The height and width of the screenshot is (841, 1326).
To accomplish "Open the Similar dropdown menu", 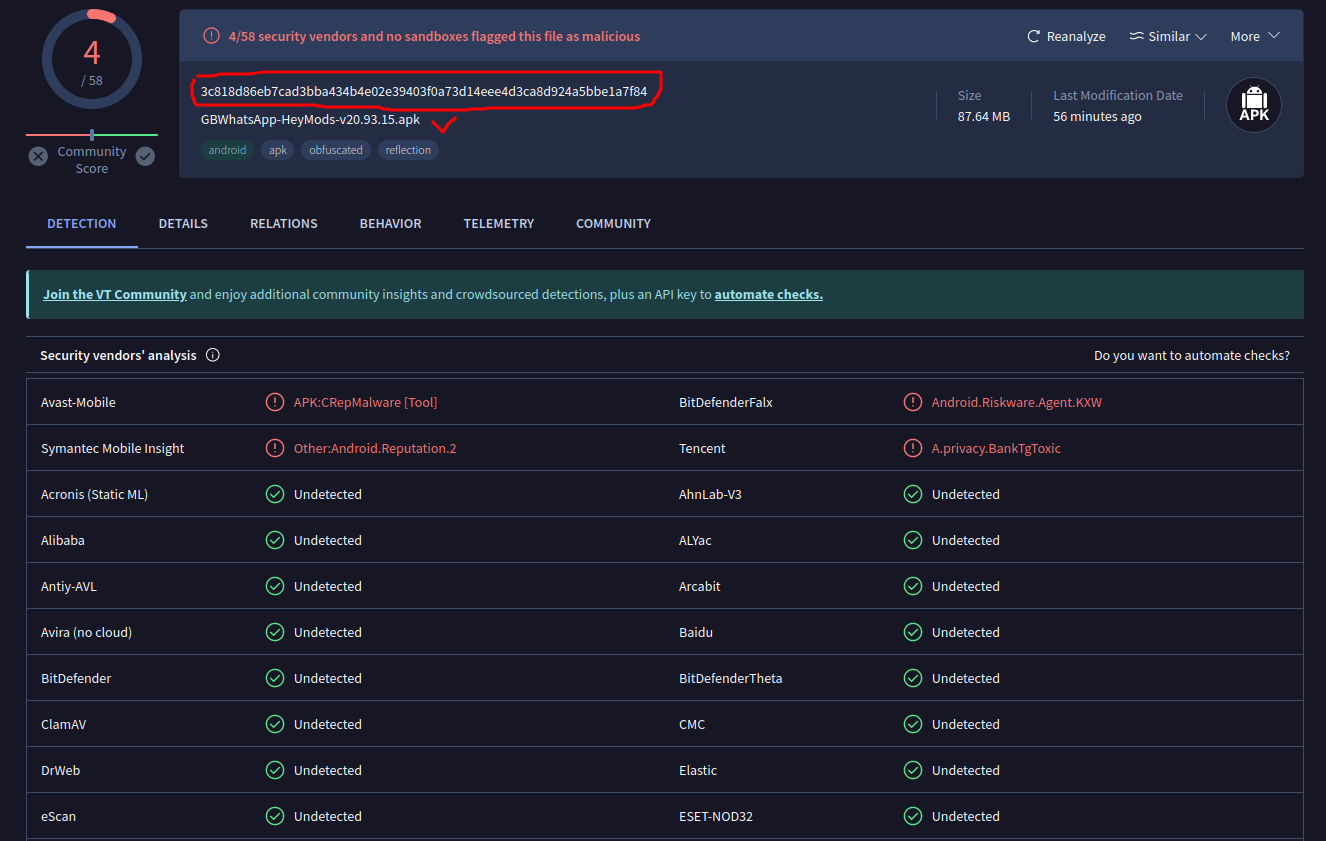I will pos(1168,36).
